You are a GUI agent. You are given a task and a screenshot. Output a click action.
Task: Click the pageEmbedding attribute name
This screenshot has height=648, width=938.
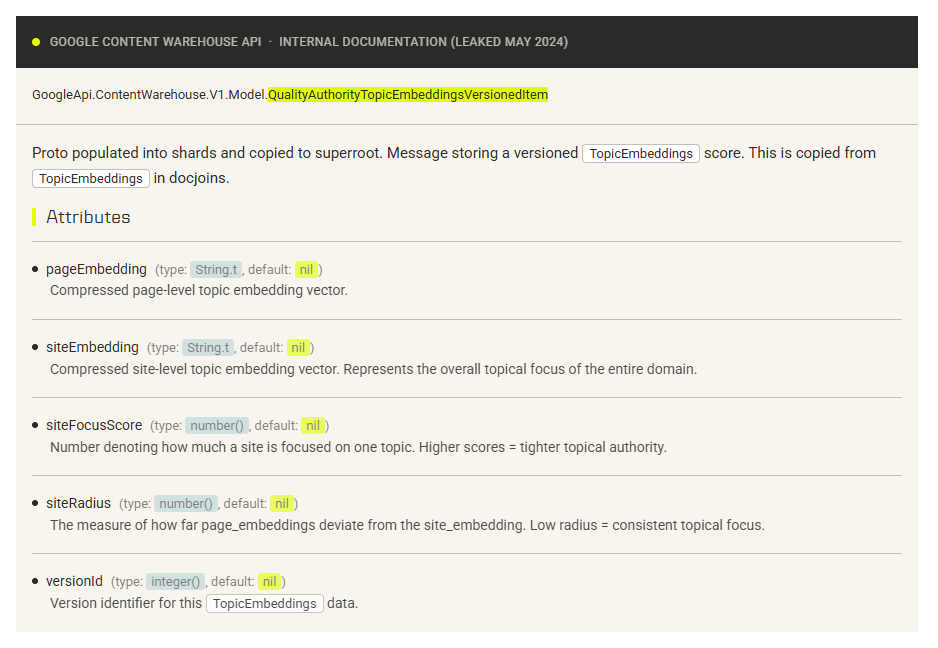click(96, 269)
